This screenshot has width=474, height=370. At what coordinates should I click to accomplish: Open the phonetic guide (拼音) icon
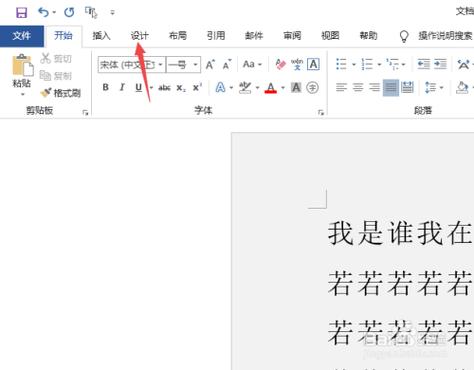pos(297,64)
